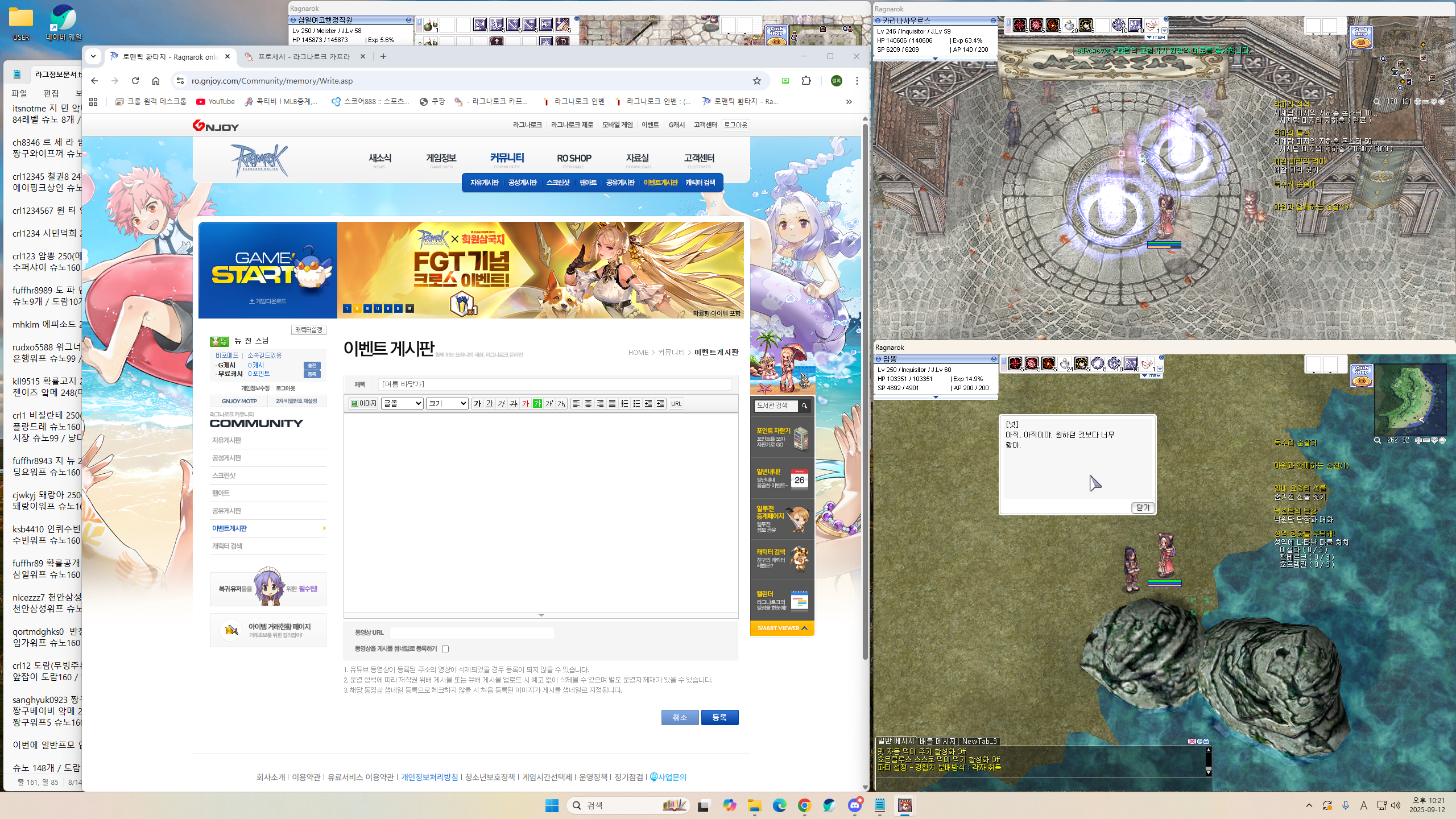Increase indent in the post editor
This screenshot has width=1456, height=819.
click(x=660, y=403)
